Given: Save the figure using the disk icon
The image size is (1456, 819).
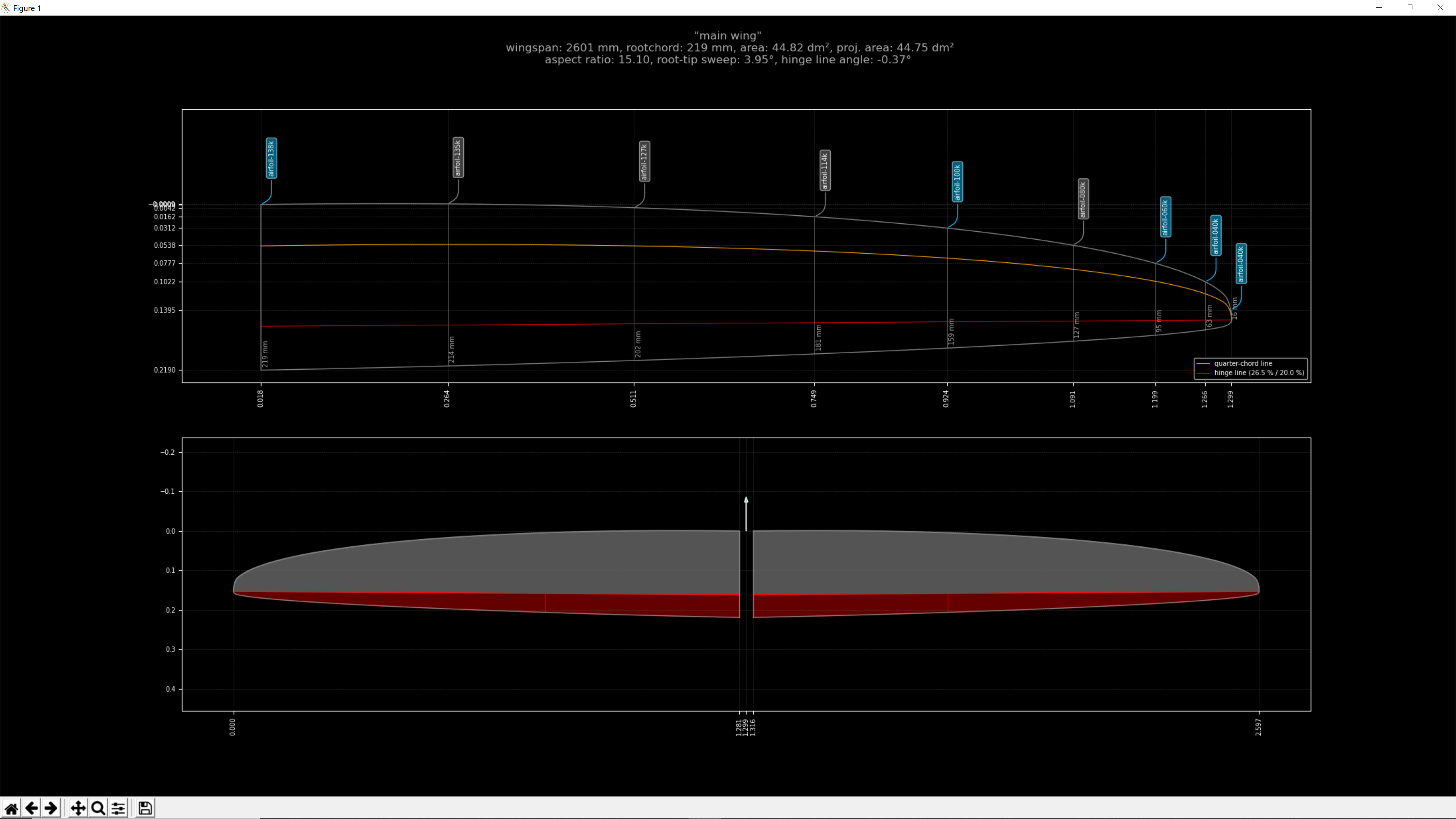Looking at the screenshot, I should pyautogui.click(x=145, y=808).
